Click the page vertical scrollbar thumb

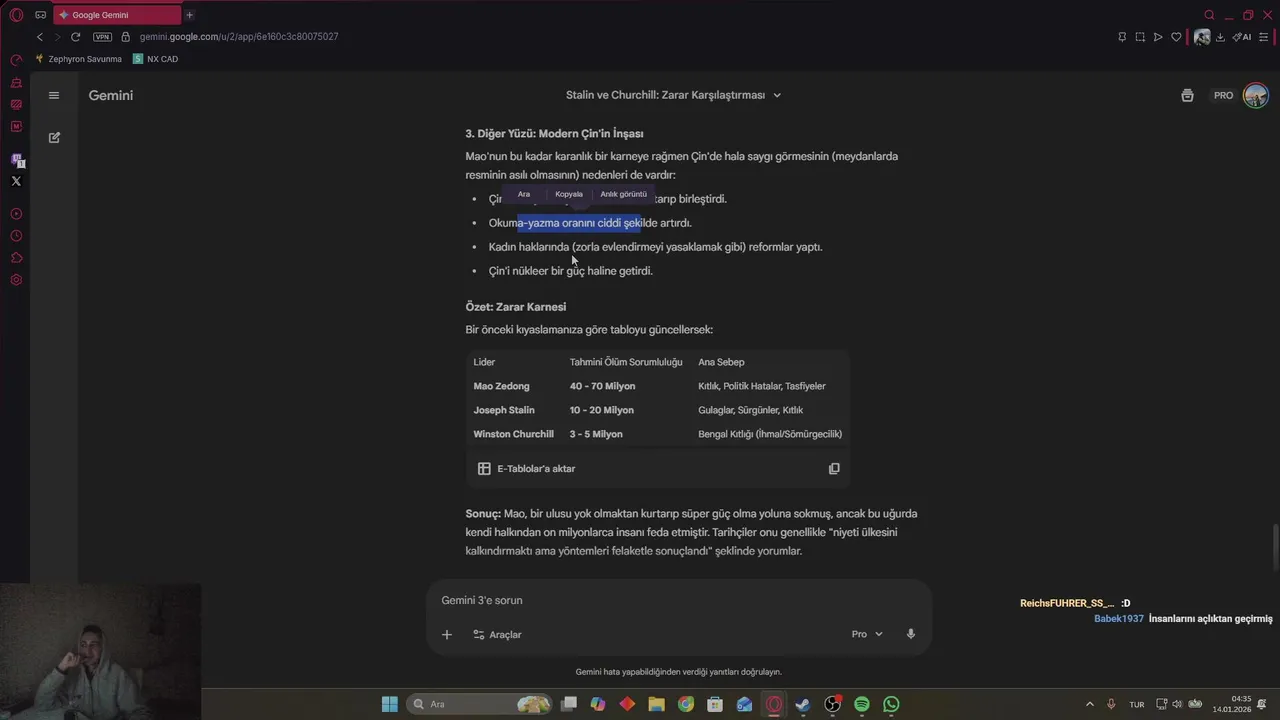tap(1275, 548)
